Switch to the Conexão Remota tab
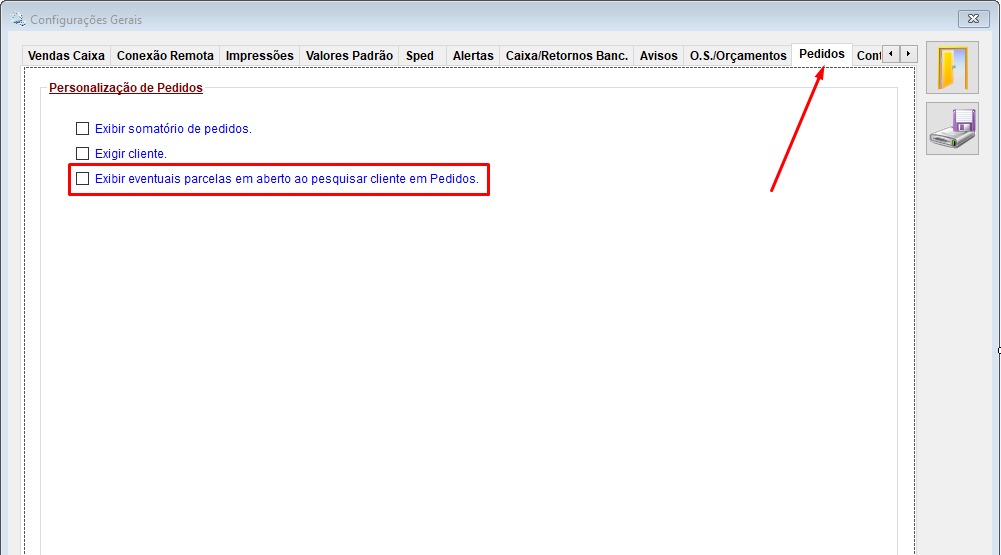 165,56
